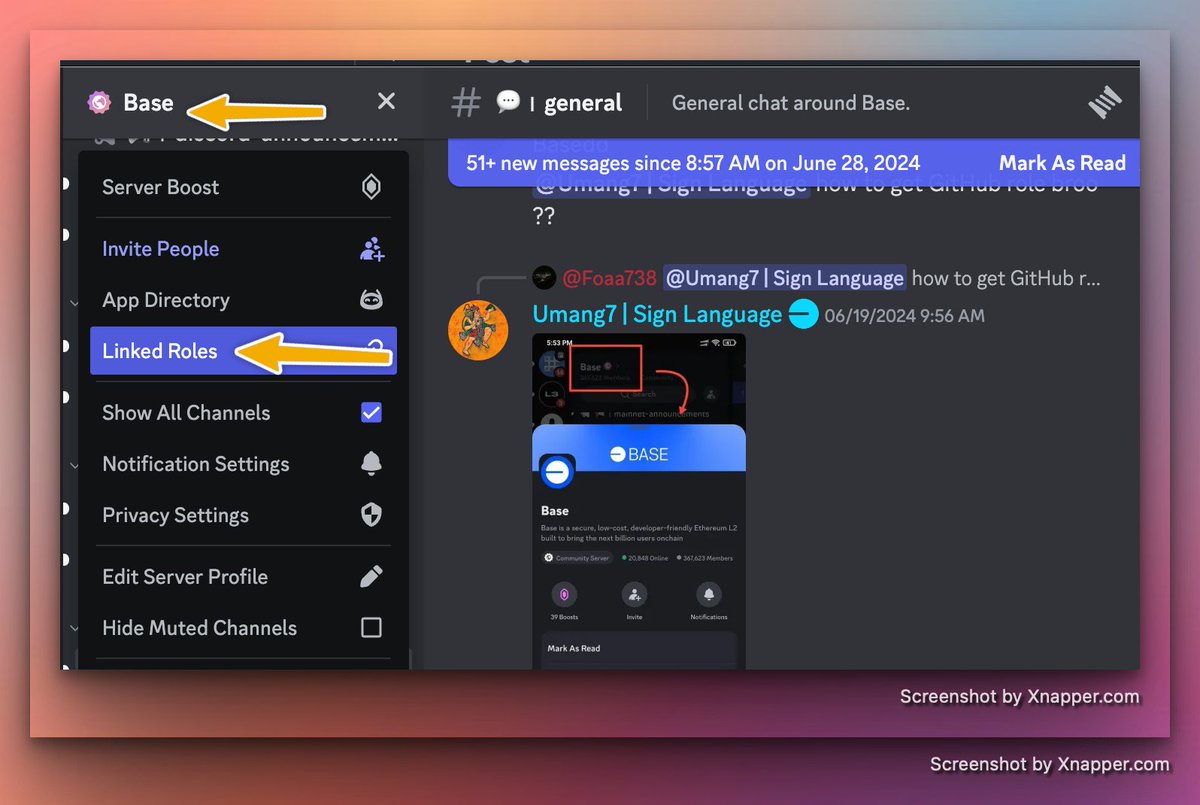Viewport: 1200px width, 805px height.
Task: Select Server Boost menu entry
Action: (x=243, y=187)
